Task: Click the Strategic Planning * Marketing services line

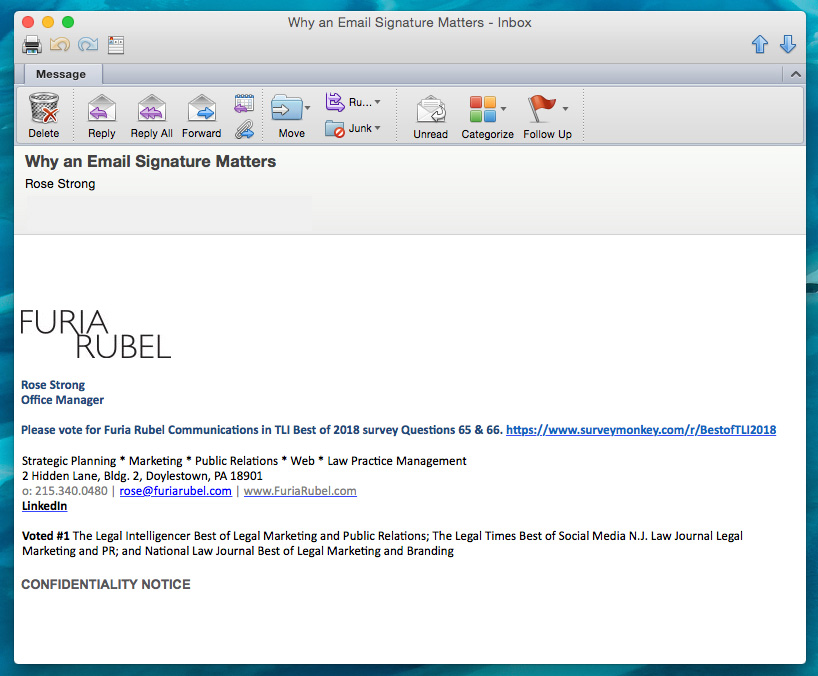Action: click(244, 461)
